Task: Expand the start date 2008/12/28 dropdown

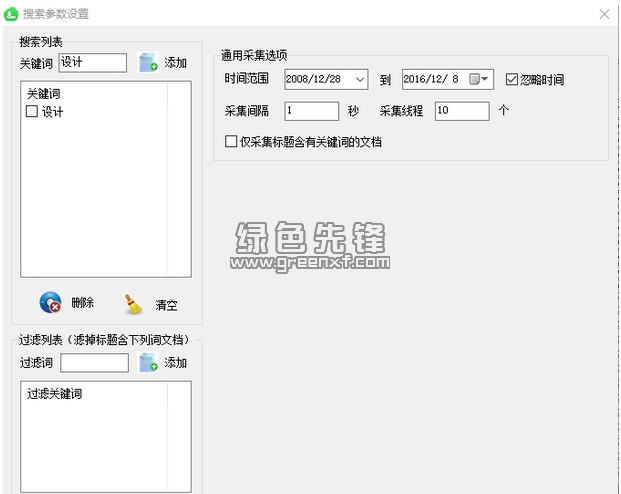Action: pyautogui.click(x=360, y=79)
